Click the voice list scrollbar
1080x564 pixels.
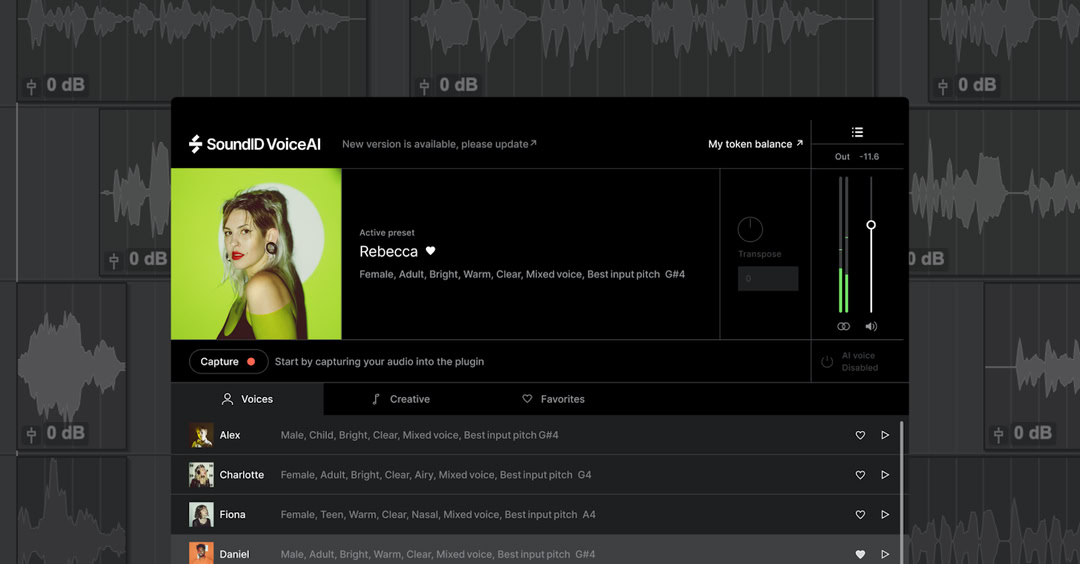tap(901, 492)
